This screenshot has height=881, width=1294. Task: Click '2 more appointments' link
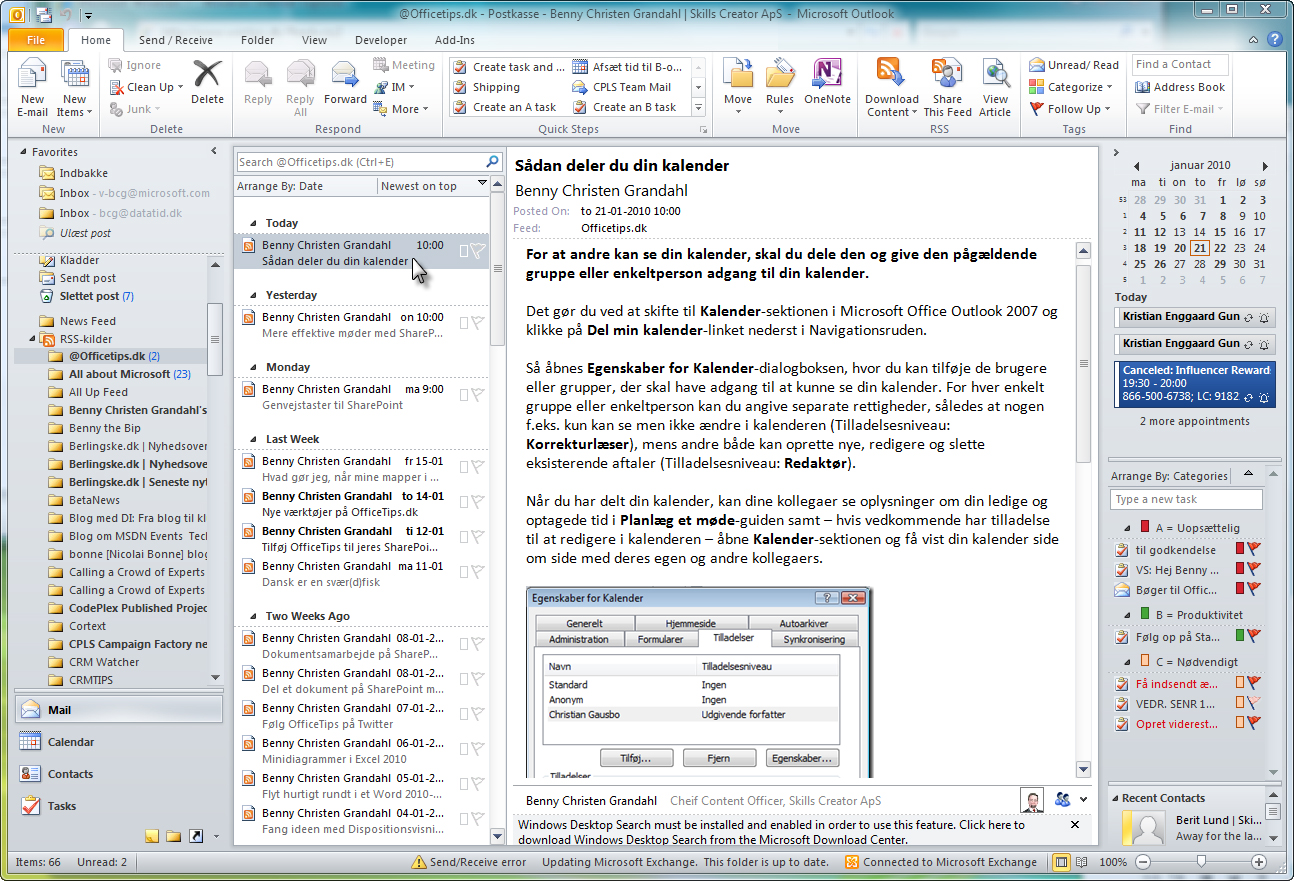pos(1194,421)
